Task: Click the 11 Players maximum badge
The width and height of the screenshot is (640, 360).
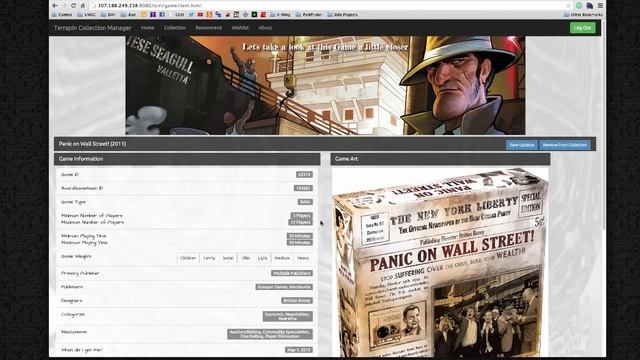Action: [301, 222]
